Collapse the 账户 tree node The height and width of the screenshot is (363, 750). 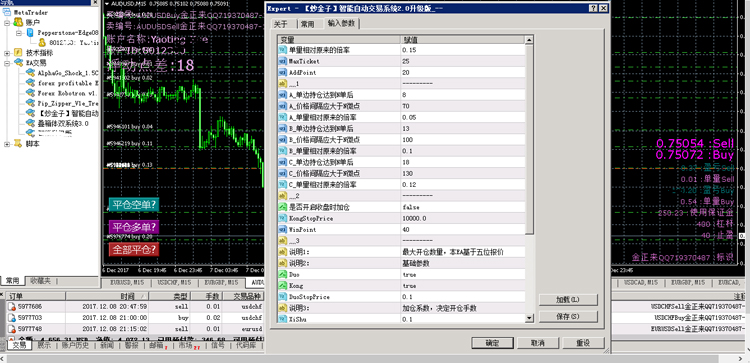tap(7, 22)
